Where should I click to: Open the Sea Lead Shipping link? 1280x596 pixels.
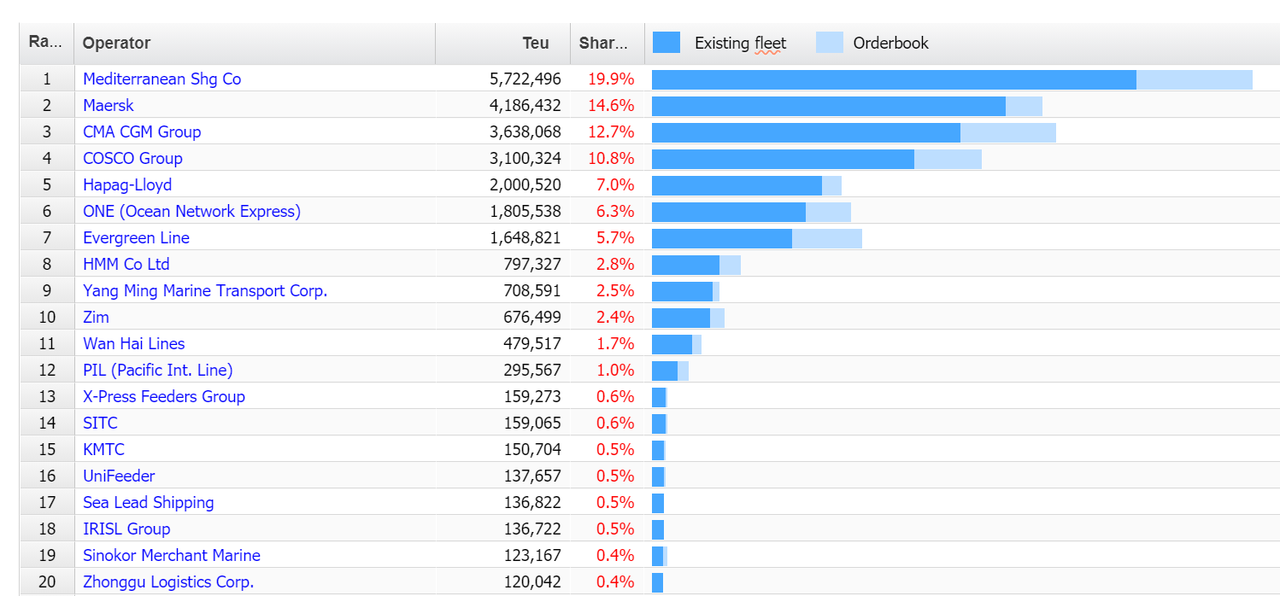148,503
